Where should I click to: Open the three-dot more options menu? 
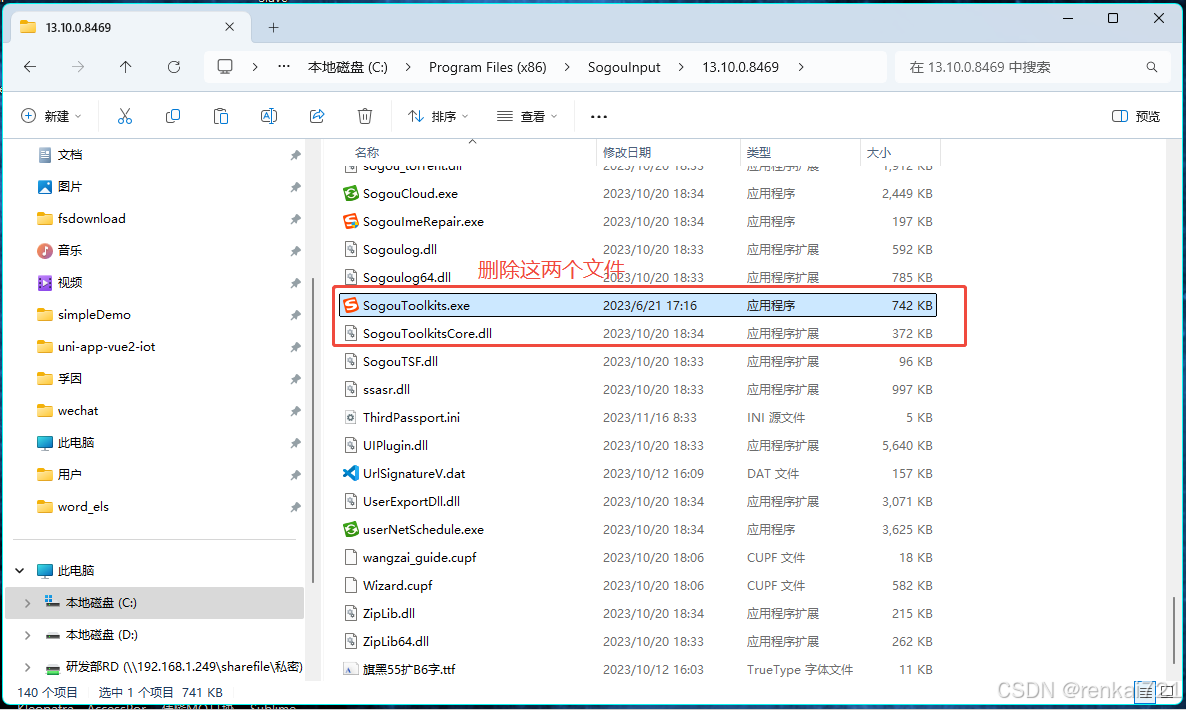[599, 116]
